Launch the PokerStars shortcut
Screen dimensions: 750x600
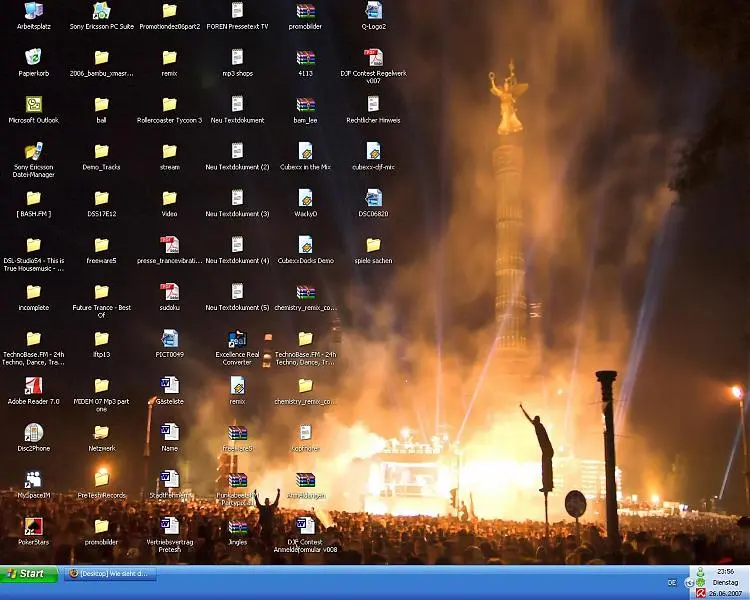tap(33, 526)
